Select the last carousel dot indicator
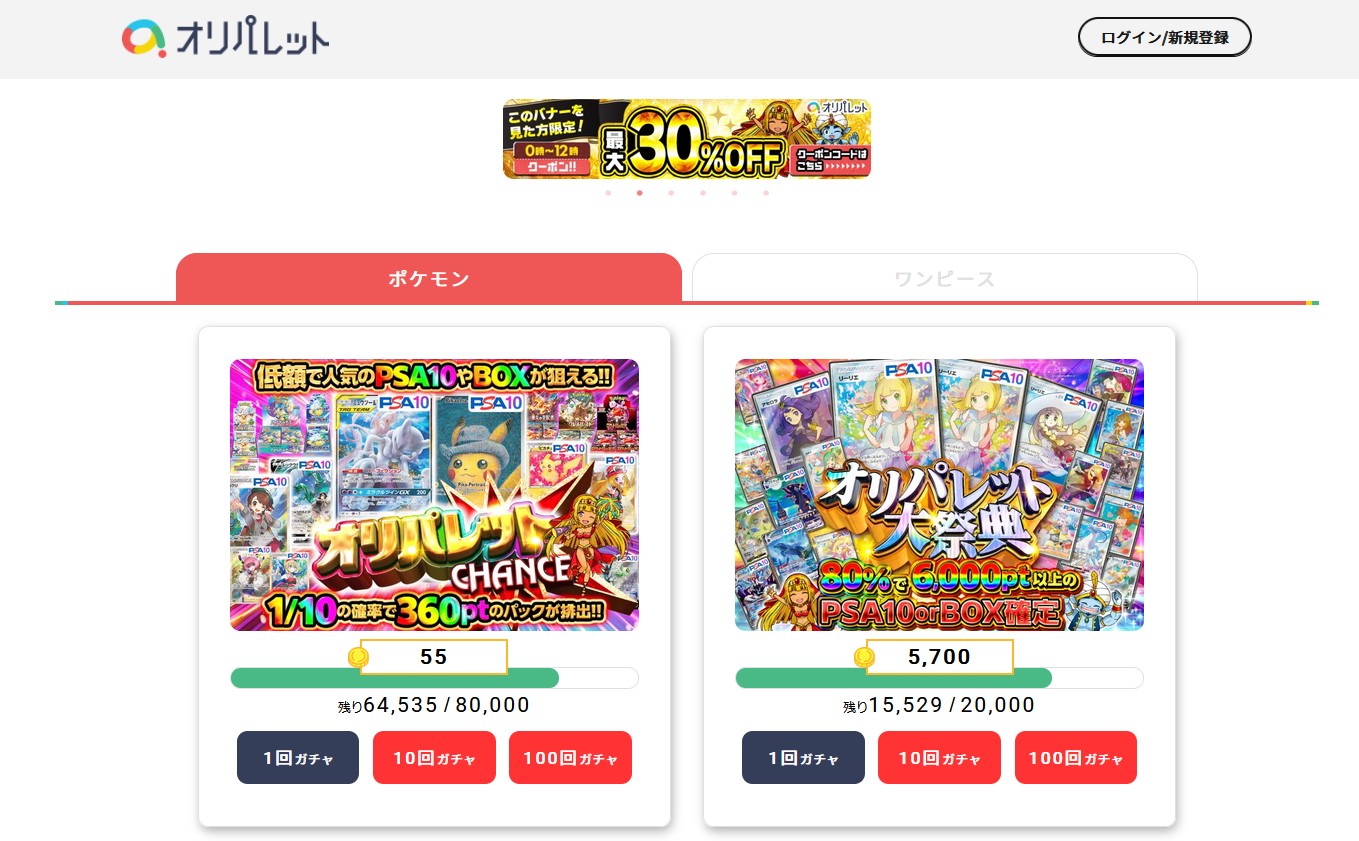1359x841 pixels. (766, 193)
